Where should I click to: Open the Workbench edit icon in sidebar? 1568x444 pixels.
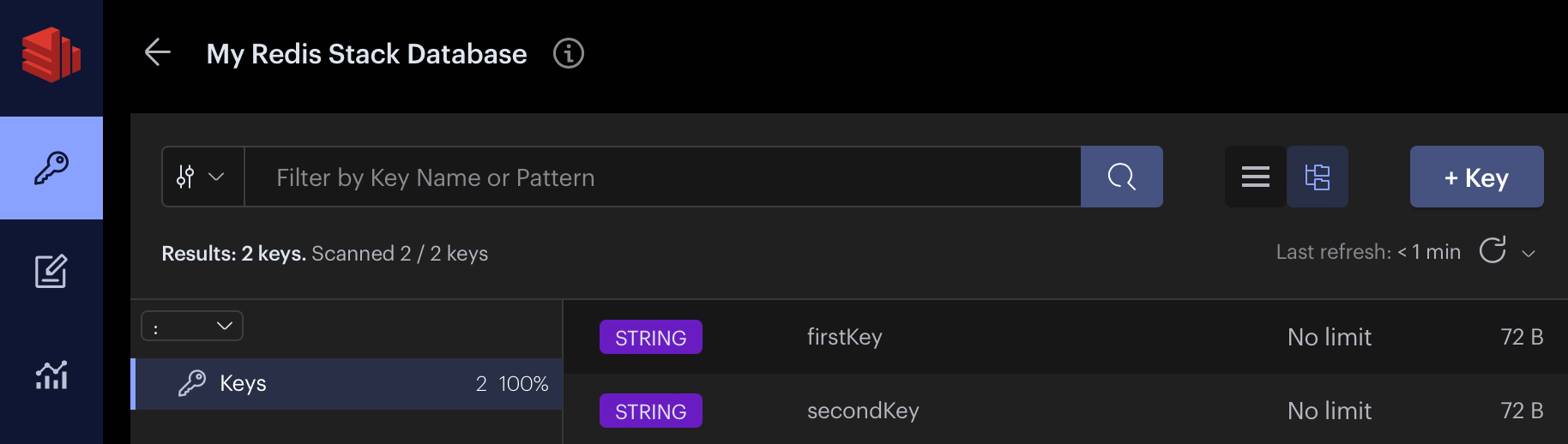pyautogui.click(x=51, y=272)
